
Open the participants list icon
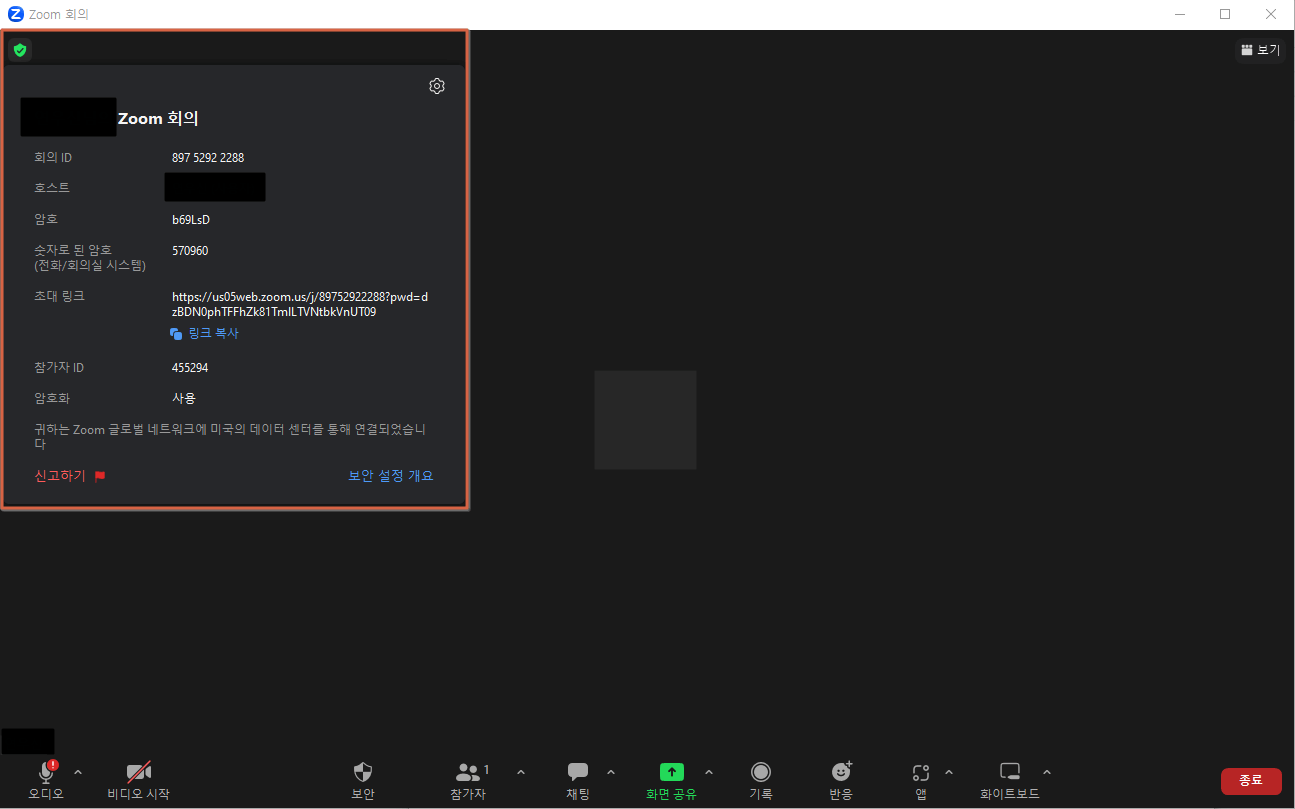(x=468, y=772)
